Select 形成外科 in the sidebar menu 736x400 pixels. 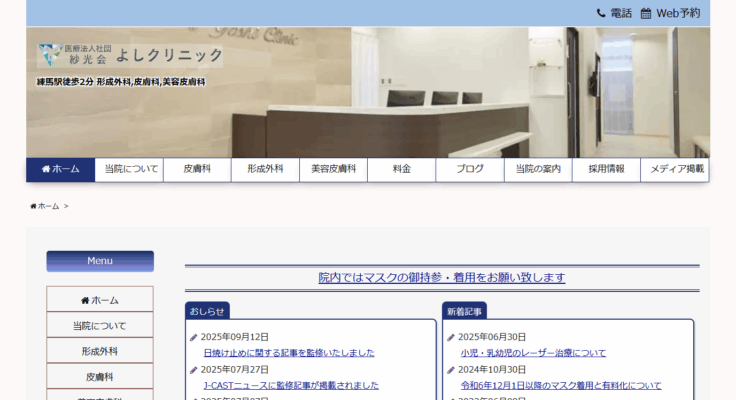point(100,351)
